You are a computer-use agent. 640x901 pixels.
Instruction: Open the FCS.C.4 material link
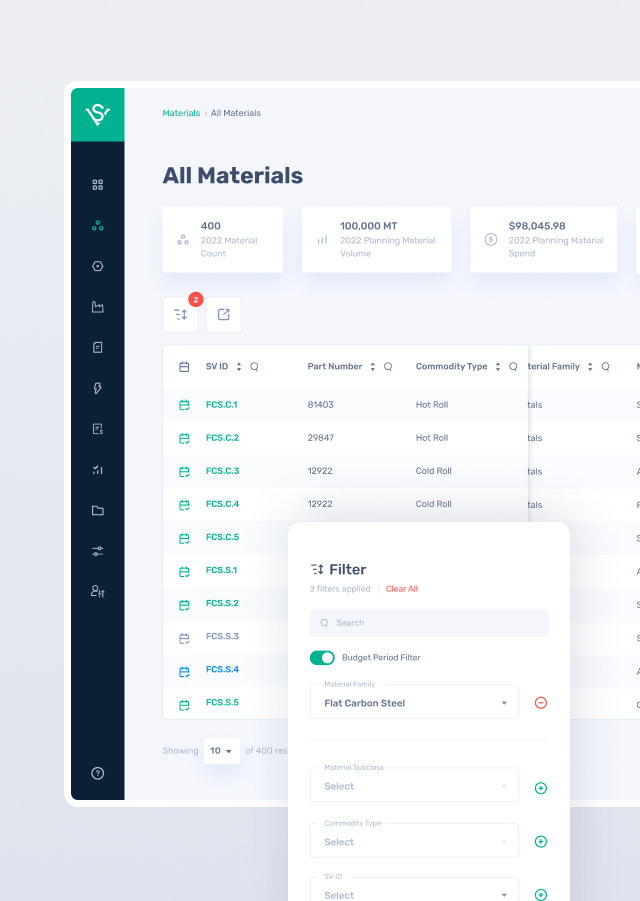click(222, 504)
